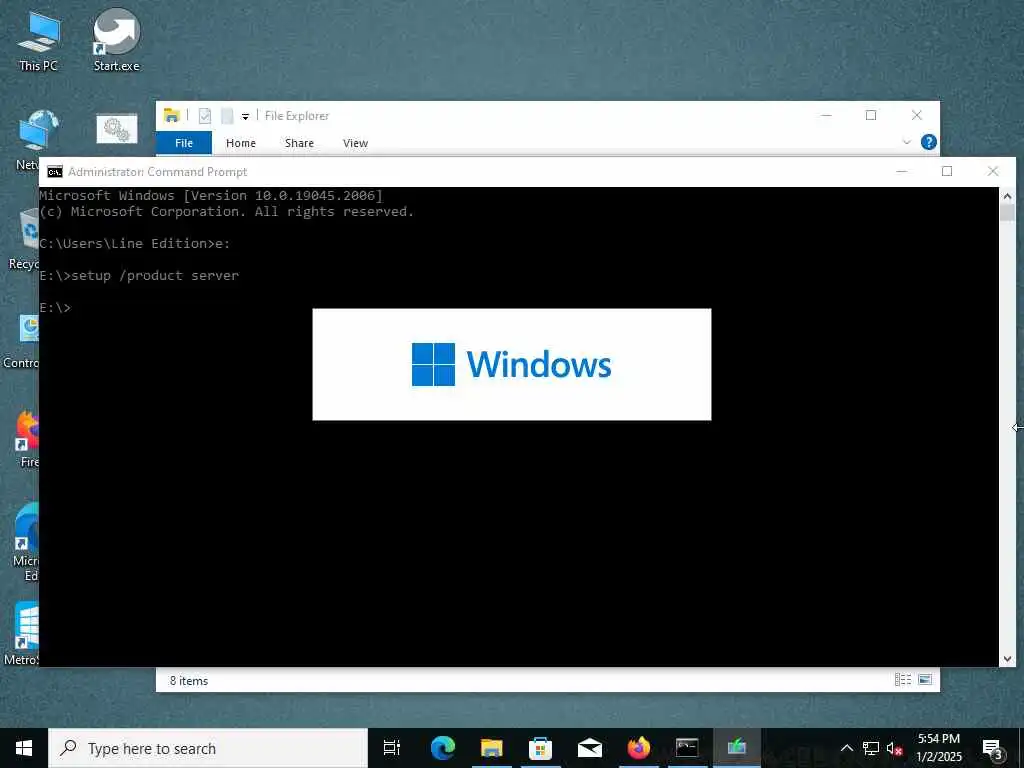Maximize the File Explorer window
The height and width of the screenshot is (768, 1024).
click(x=871, y=116)
